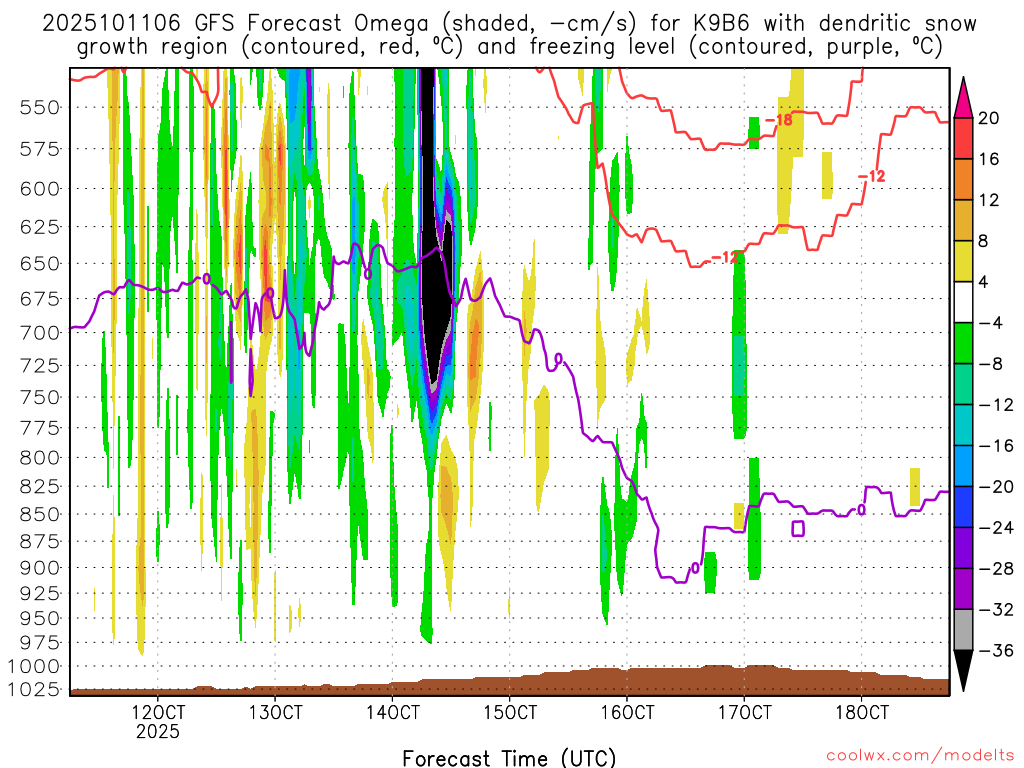Click the 700 pressure level label
Viewport: 1024px width, 768px height.
tap(40, 333)
